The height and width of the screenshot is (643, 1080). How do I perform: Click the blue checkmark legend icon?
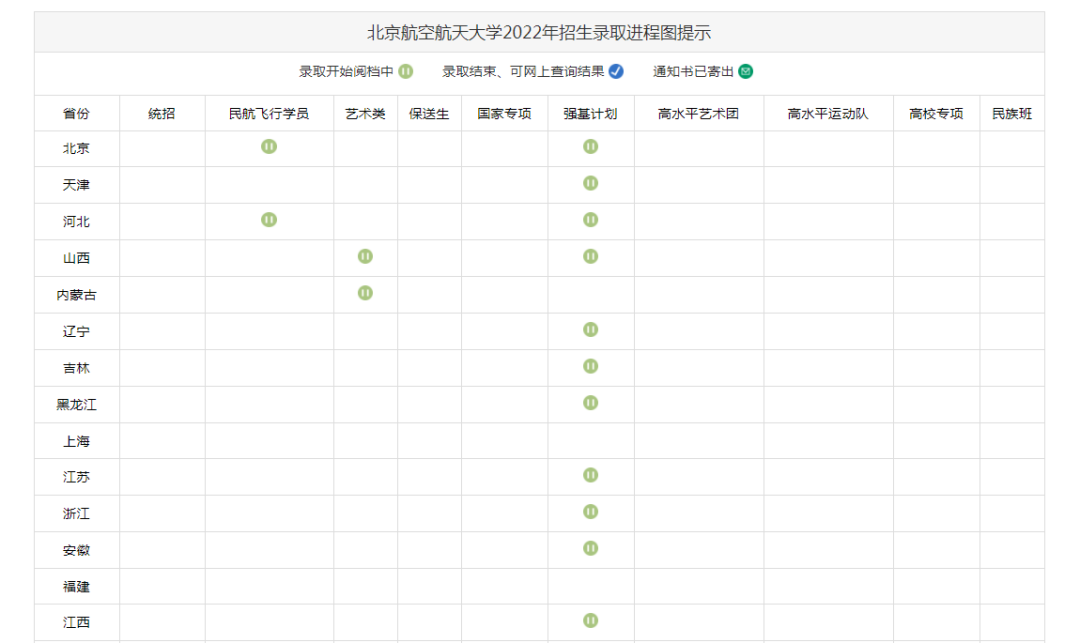[x=616, y=71]
